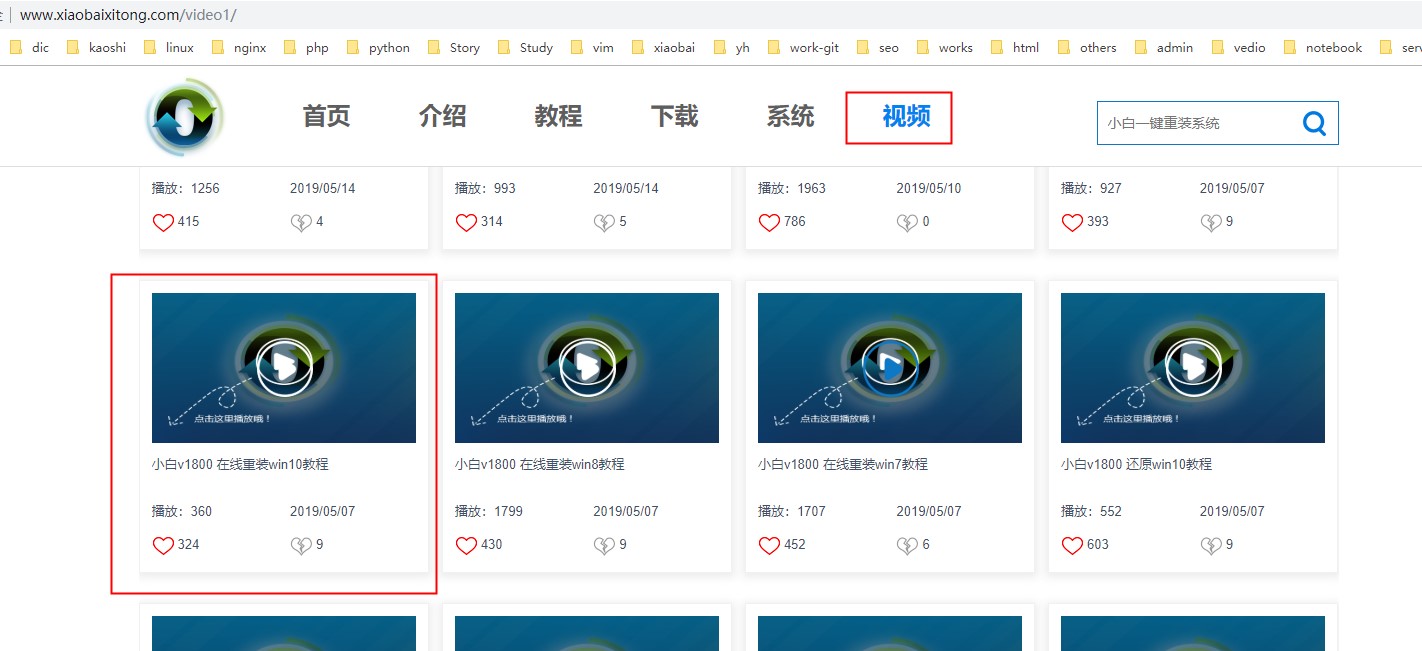Like the 还原win10教程 video (603)
Viewport: 1422px width, 651px height.
tap(1072, 545)
